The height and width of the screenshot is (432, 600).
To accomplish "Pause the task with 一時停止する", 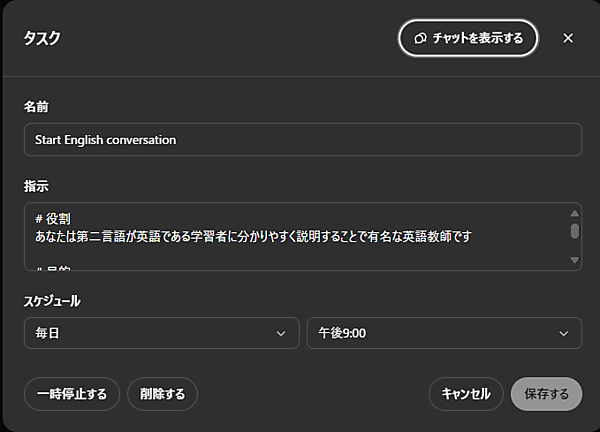I will [x=72, y=394].
